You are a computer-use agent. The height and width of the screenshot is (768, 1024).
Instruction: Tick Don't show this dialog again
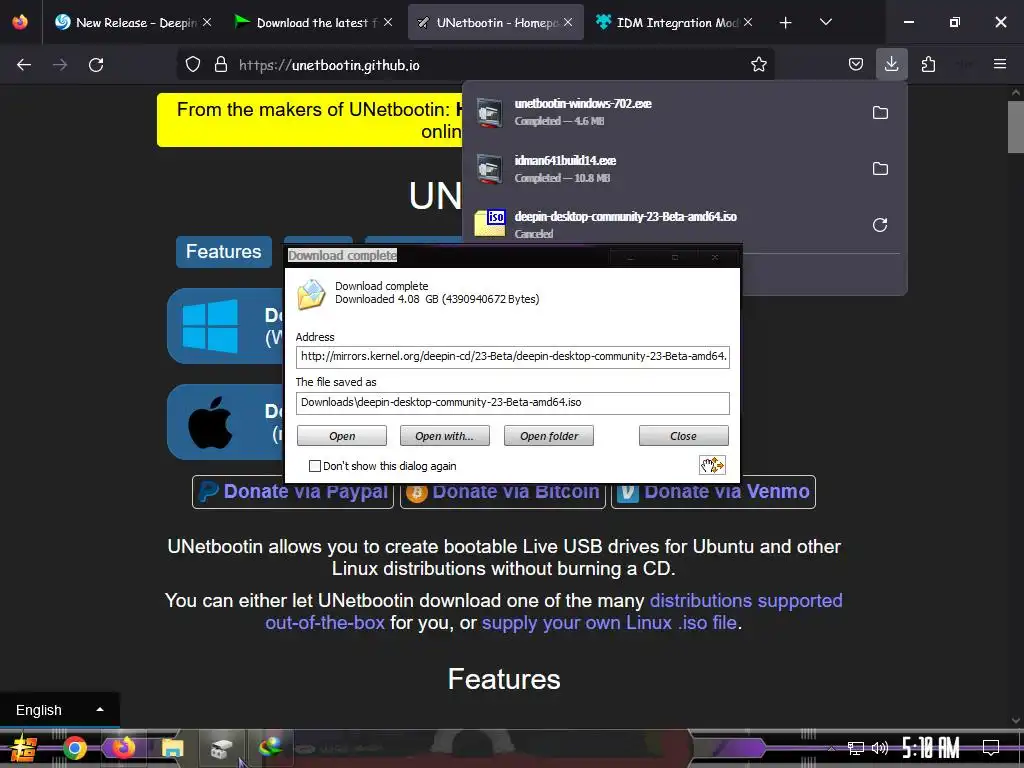pyautogui.click(x=315, y=466)
